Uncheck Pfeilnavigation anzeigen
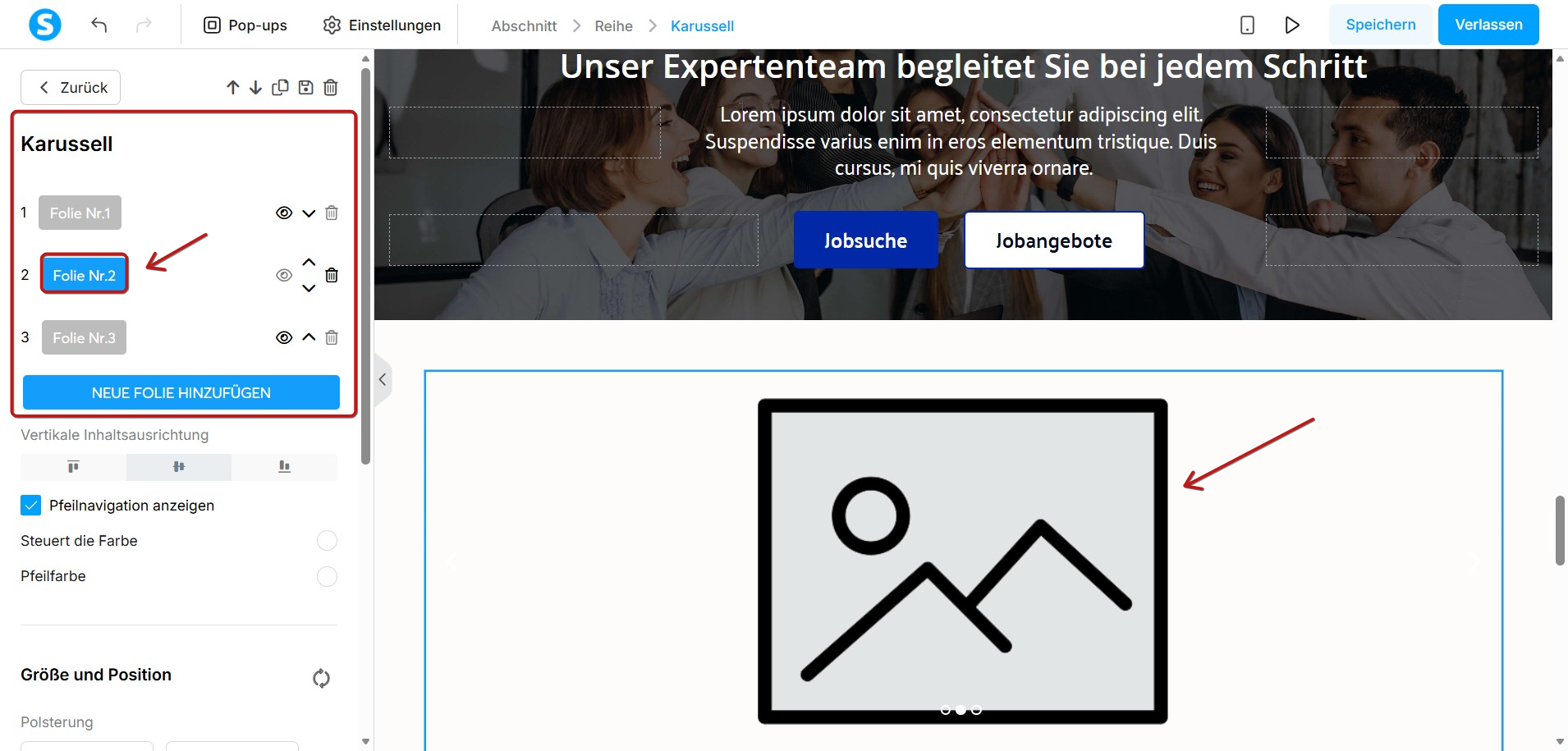1568x751 pixels. coord(30,506)
